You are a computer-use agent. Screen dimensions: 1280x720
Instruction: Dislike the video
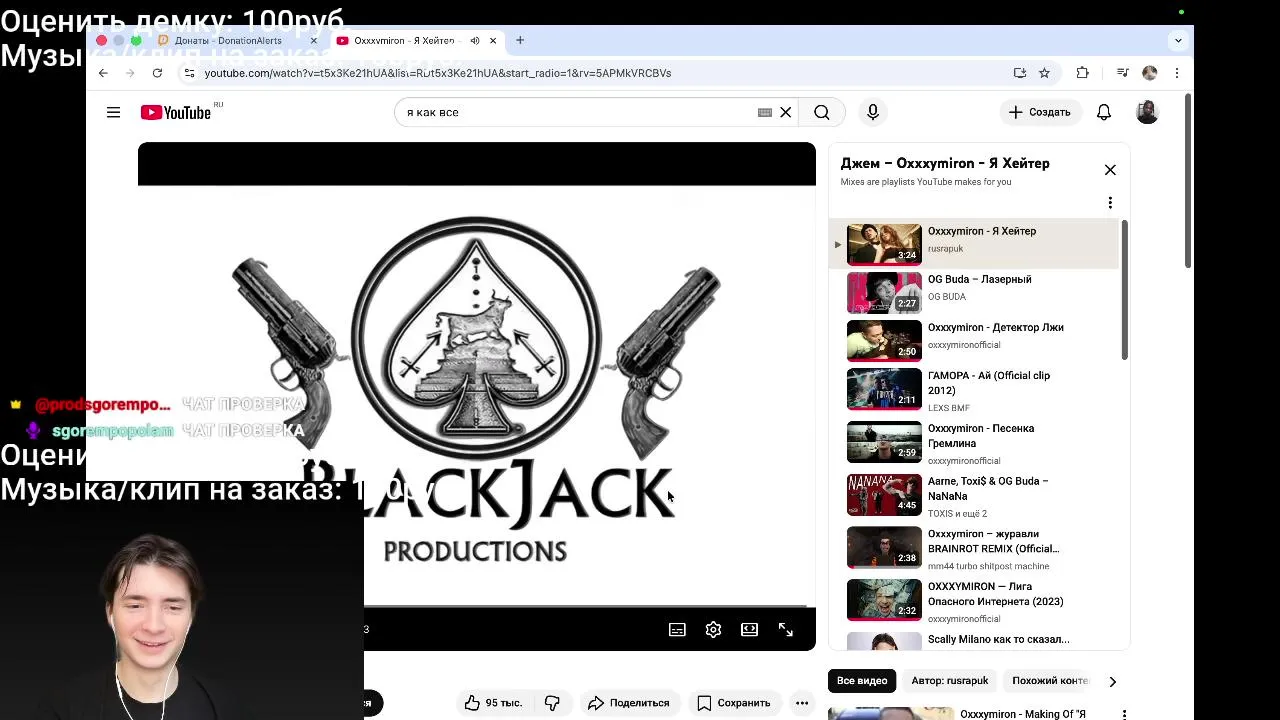[552, 703]
